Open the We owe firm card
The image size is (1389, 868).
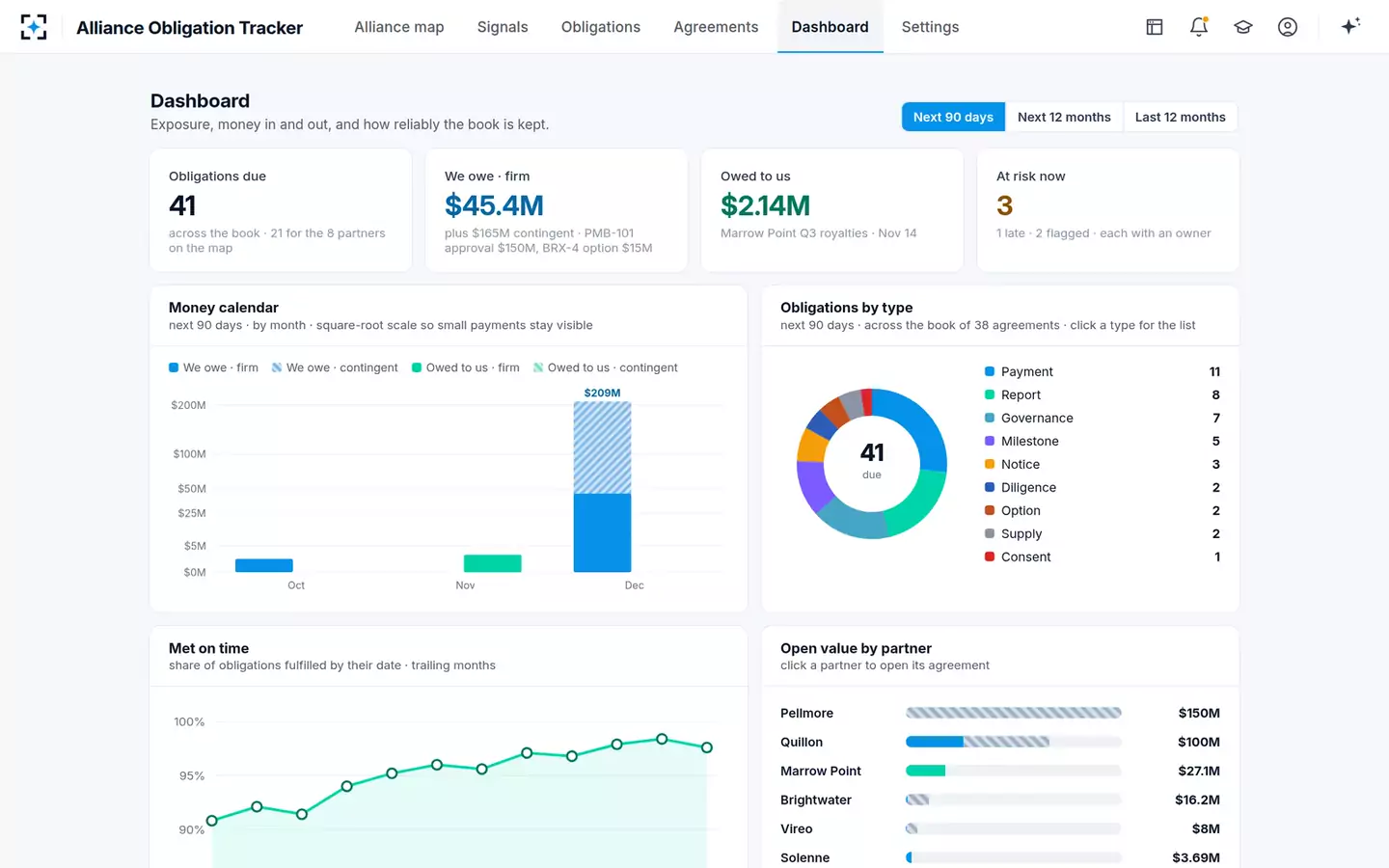pos(557,210)
